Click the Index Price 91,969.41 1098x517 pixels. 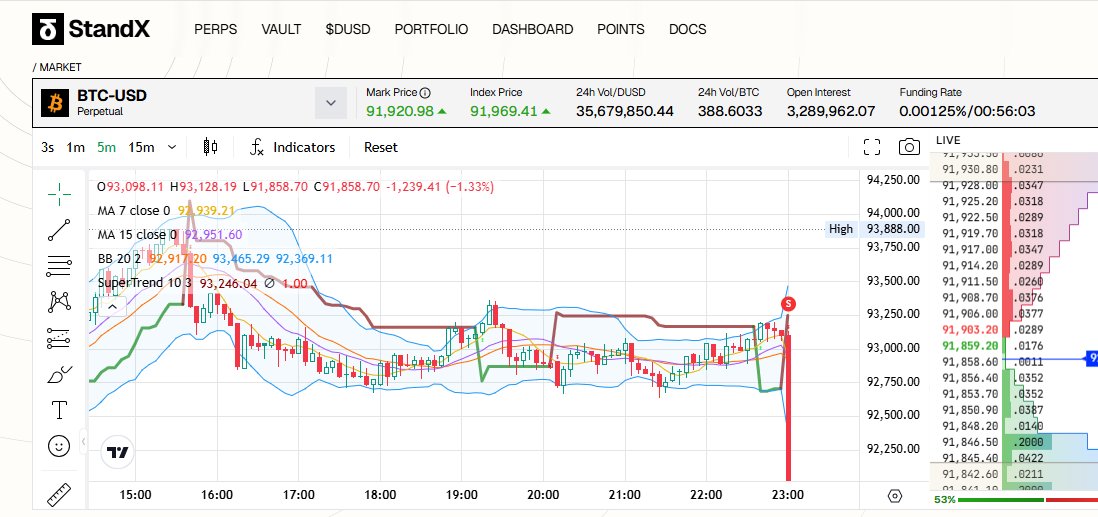click(504, 111)
